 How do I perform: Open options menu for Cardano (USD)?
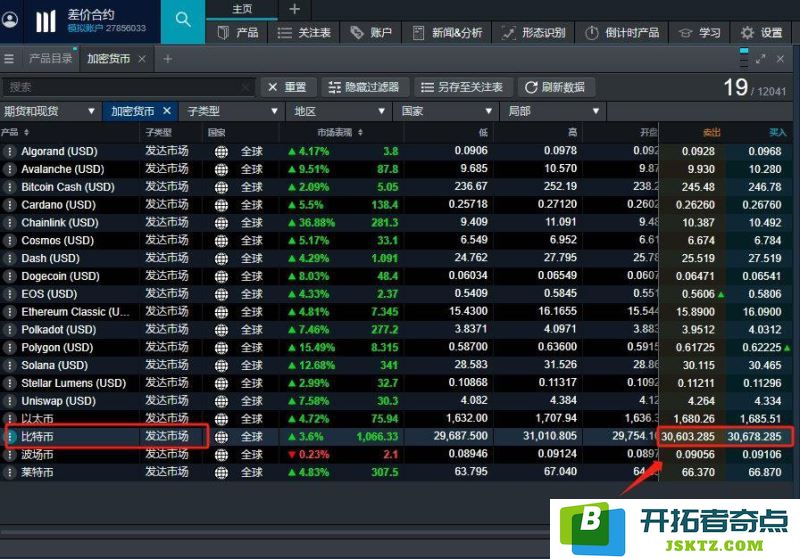(9, 205)
